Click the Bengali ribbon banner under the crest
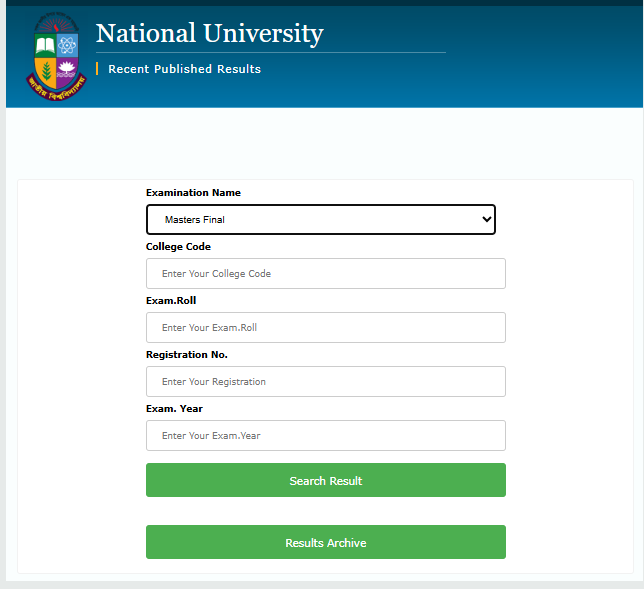 click(x=55, y=91)
